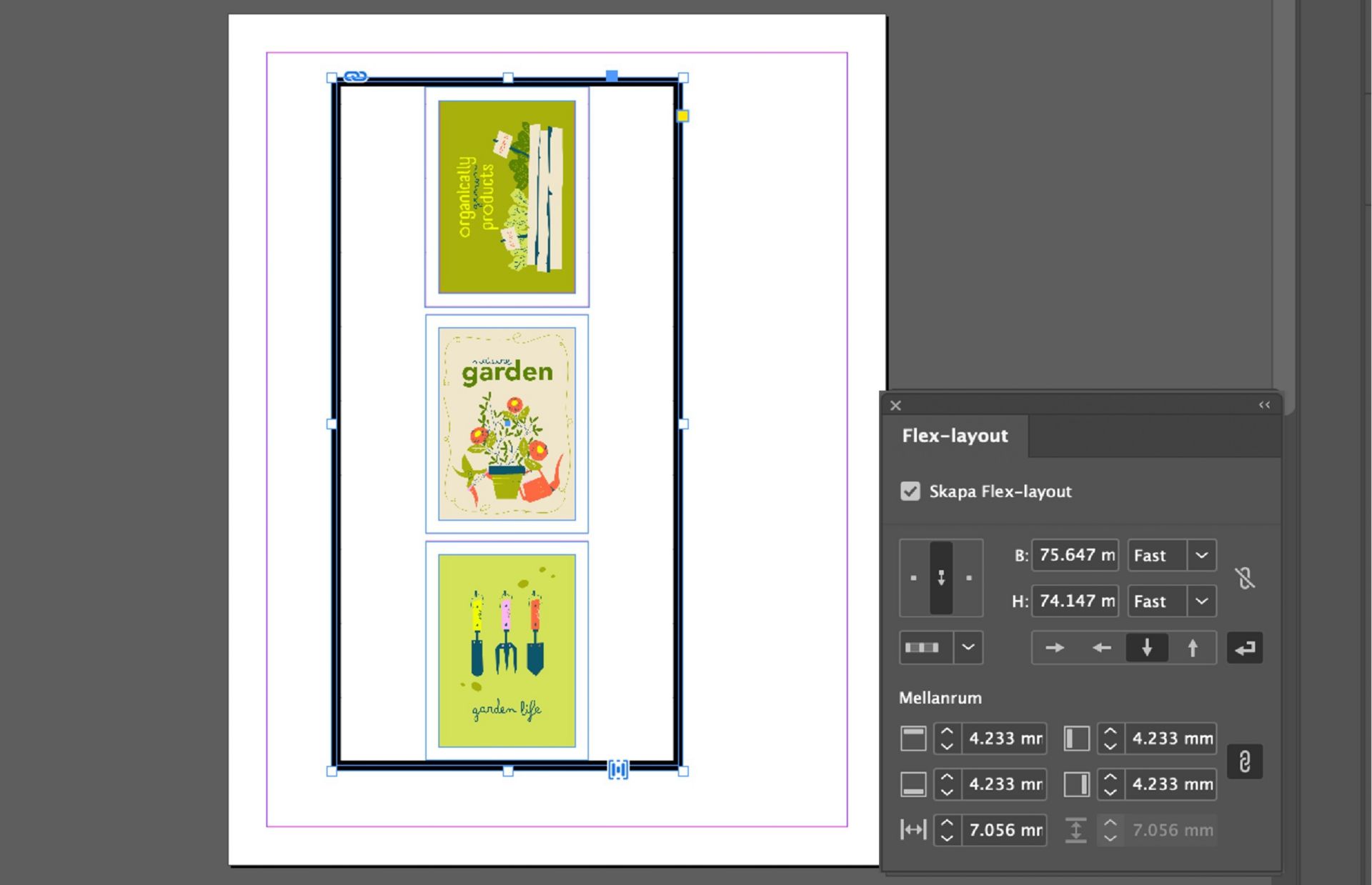Uncheck the Skapa Flex-layout checkbox

[910, 491]
